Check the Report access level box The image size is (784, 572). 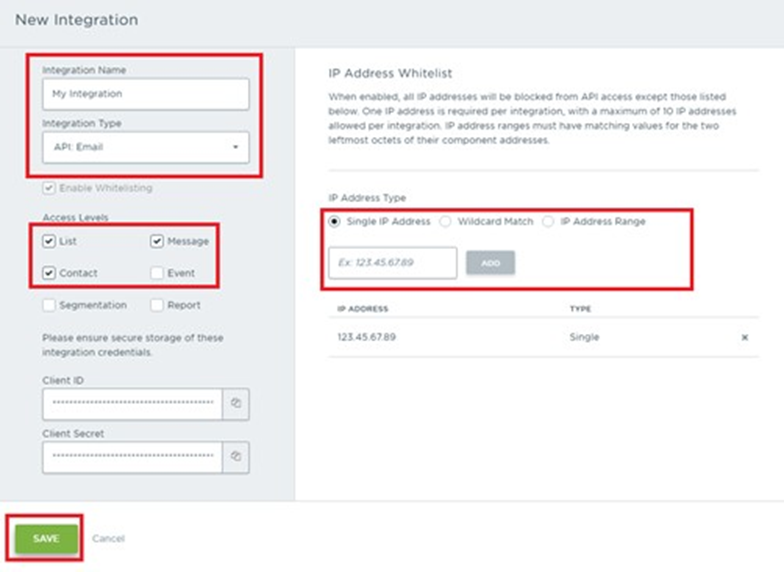click(x=158, y=305)
